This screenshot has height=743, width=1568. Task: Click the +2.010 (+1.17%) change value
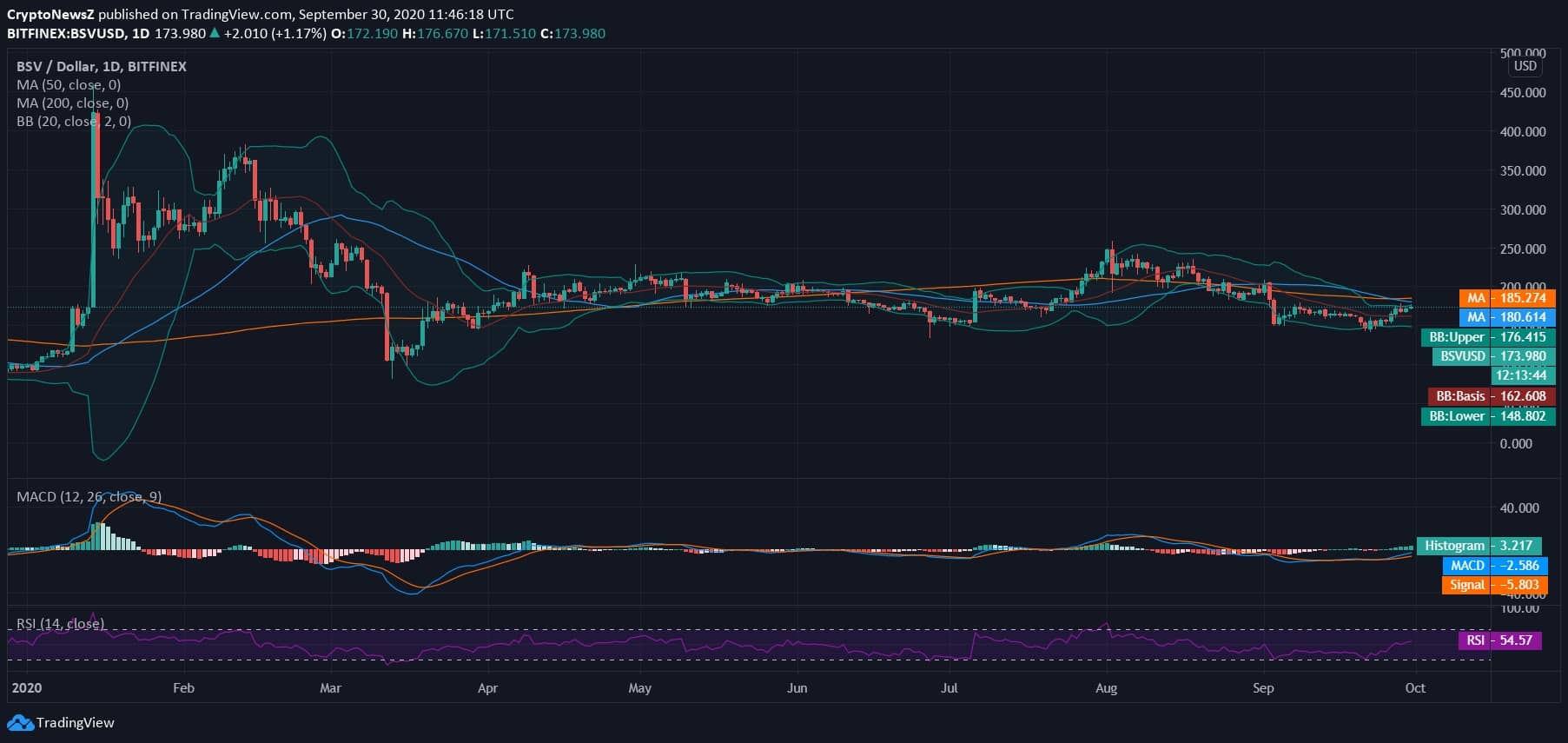tap(275, 33)
